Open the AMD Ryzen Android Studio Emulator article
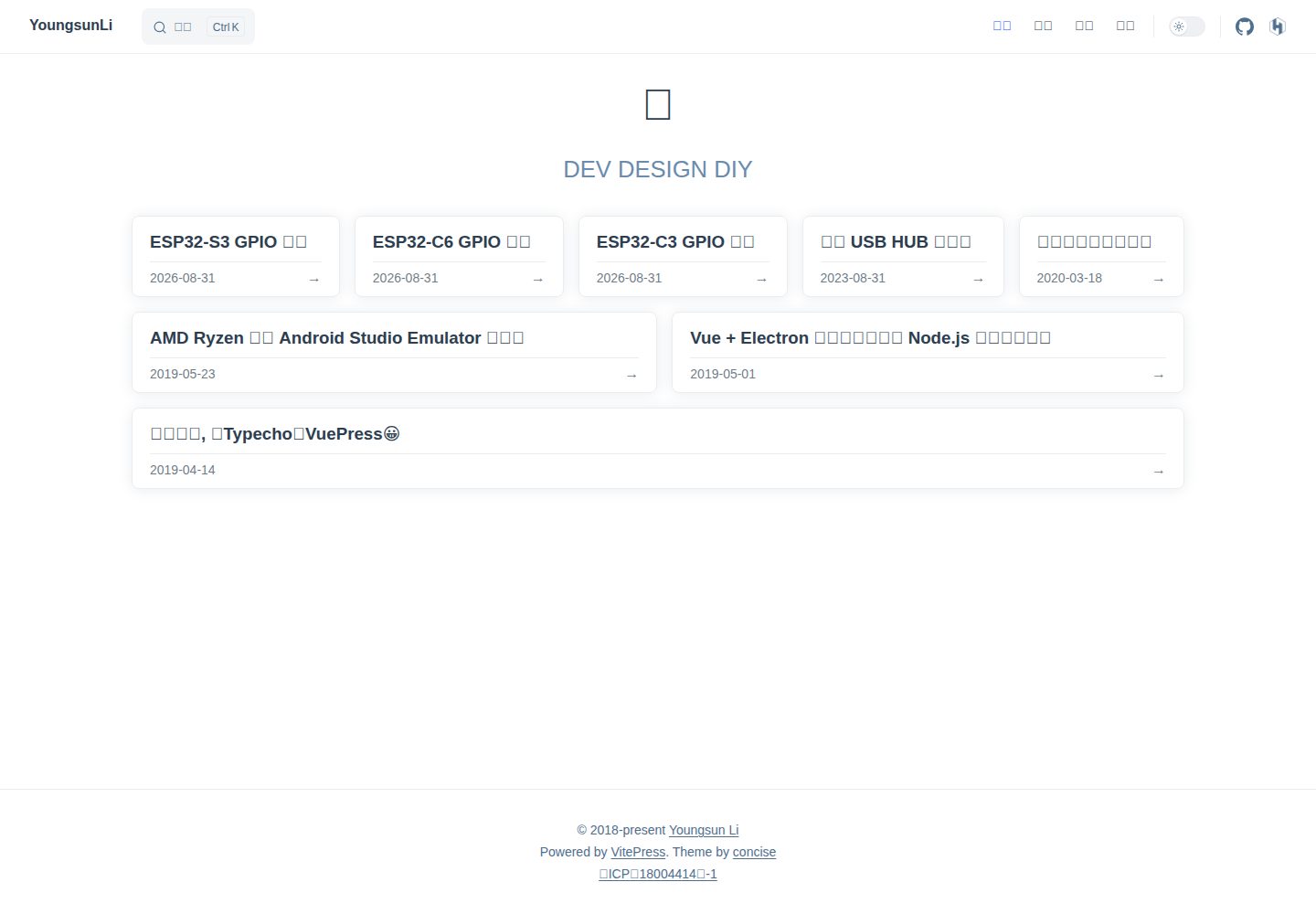The height and width of the screenshot is (914, 1316). tap(337, 337)
